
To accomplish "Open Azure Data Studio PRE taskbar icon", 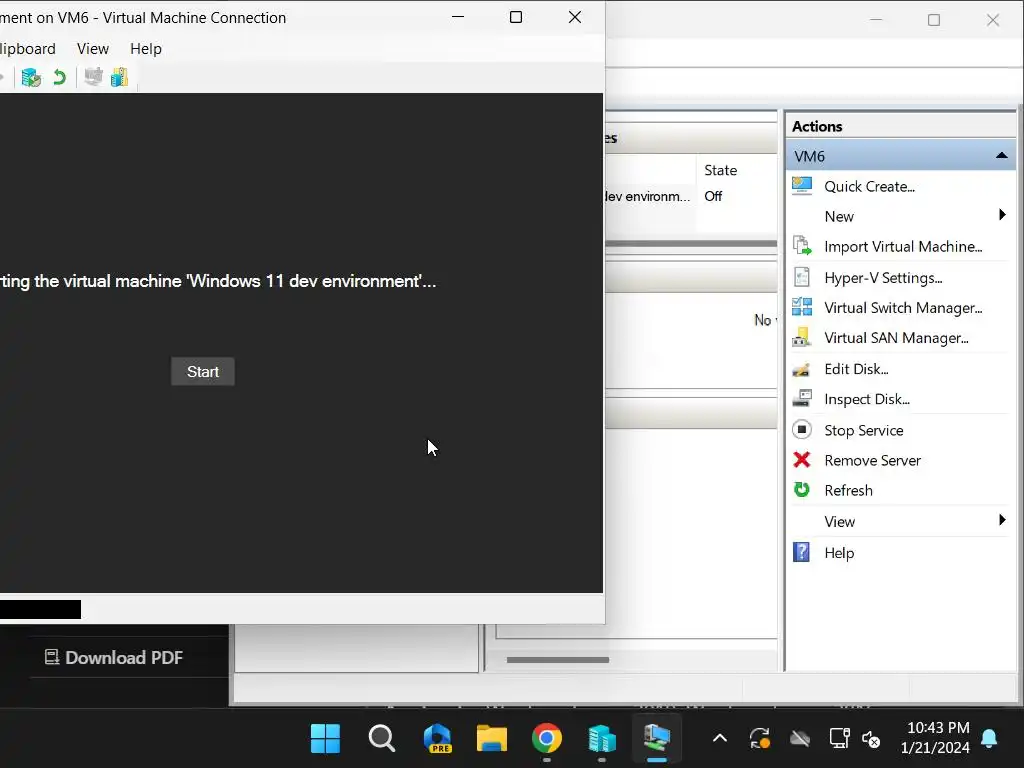I will [438, 739].
